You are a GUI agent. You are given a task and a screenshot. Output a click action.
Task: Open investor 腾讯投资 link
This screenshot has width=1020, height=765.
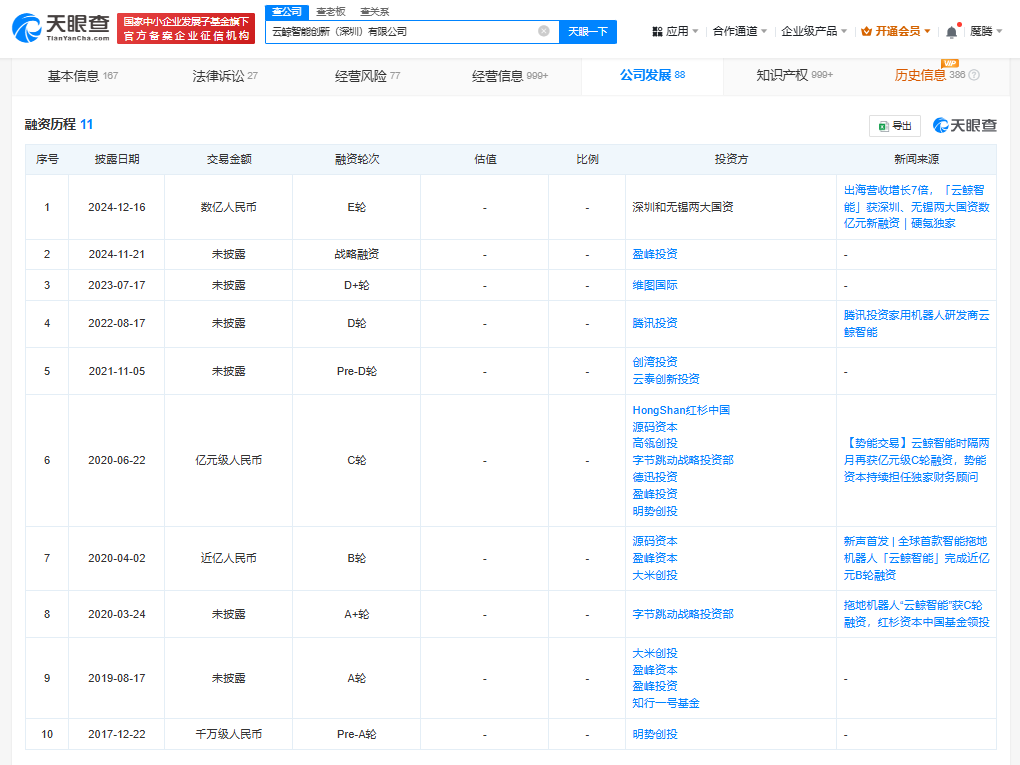click(x=655, y=323)
